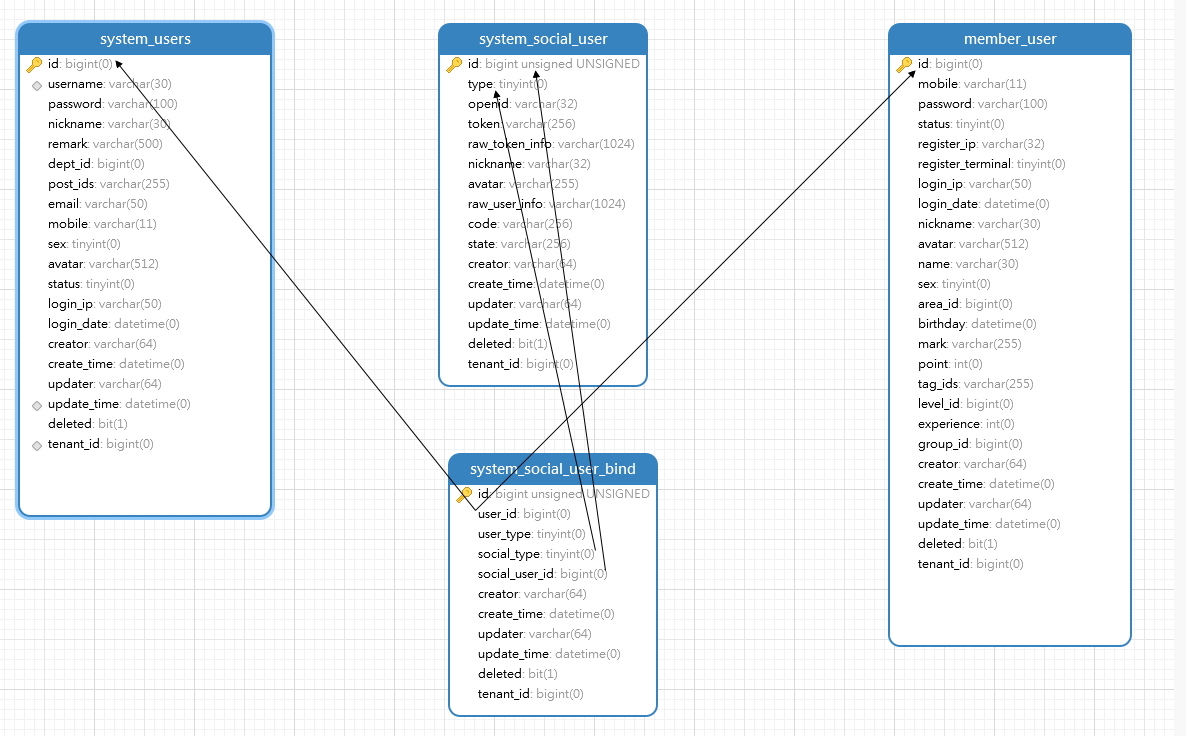
Task: Click the update_time field in member_user
Action: tap(989, 524)
